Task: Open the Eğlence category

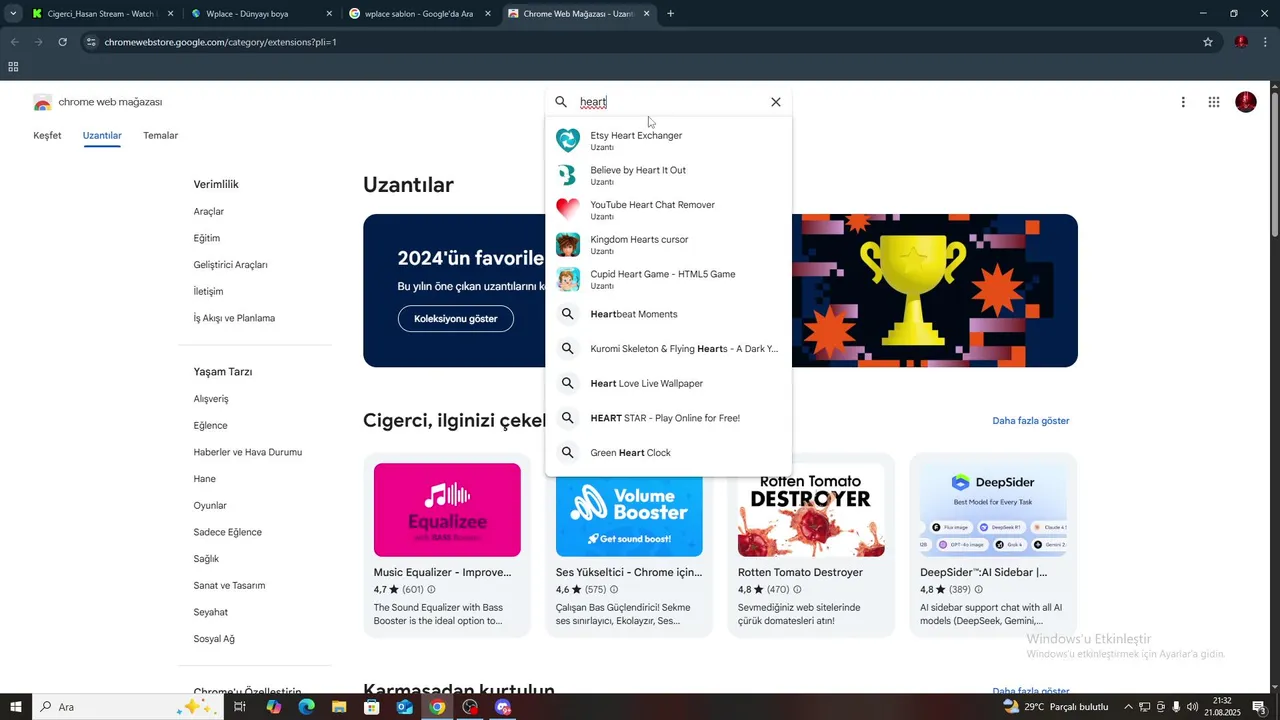Action: coord(210,426)
